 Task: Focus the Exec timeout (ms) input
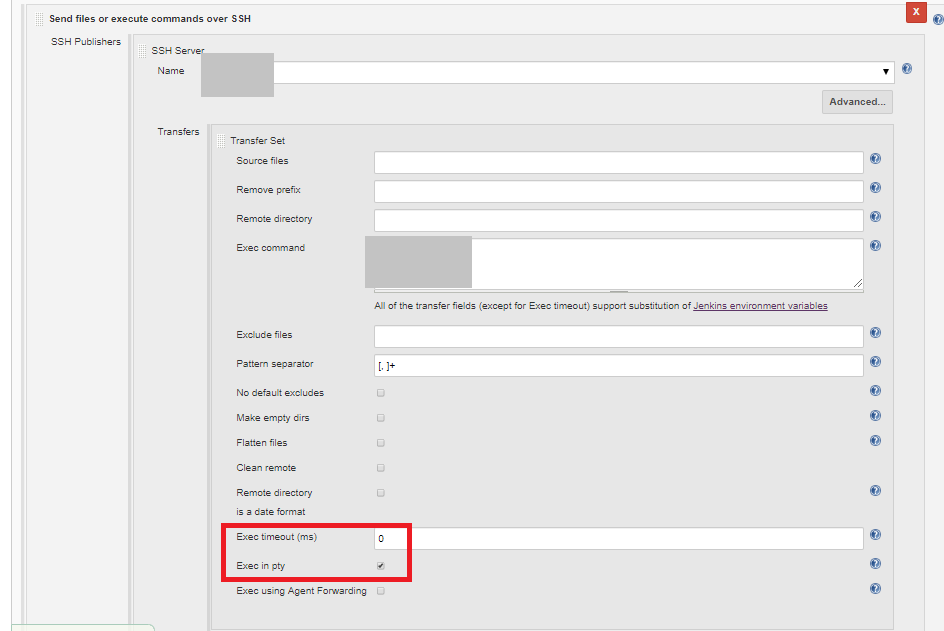tap(619, 538)
